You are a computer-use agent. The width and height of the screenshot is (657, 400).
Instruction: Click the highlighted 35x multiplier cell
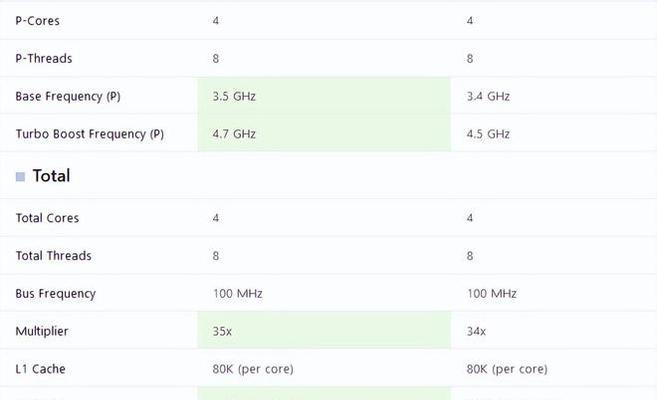pyautogui.click(x=324, y=330)
